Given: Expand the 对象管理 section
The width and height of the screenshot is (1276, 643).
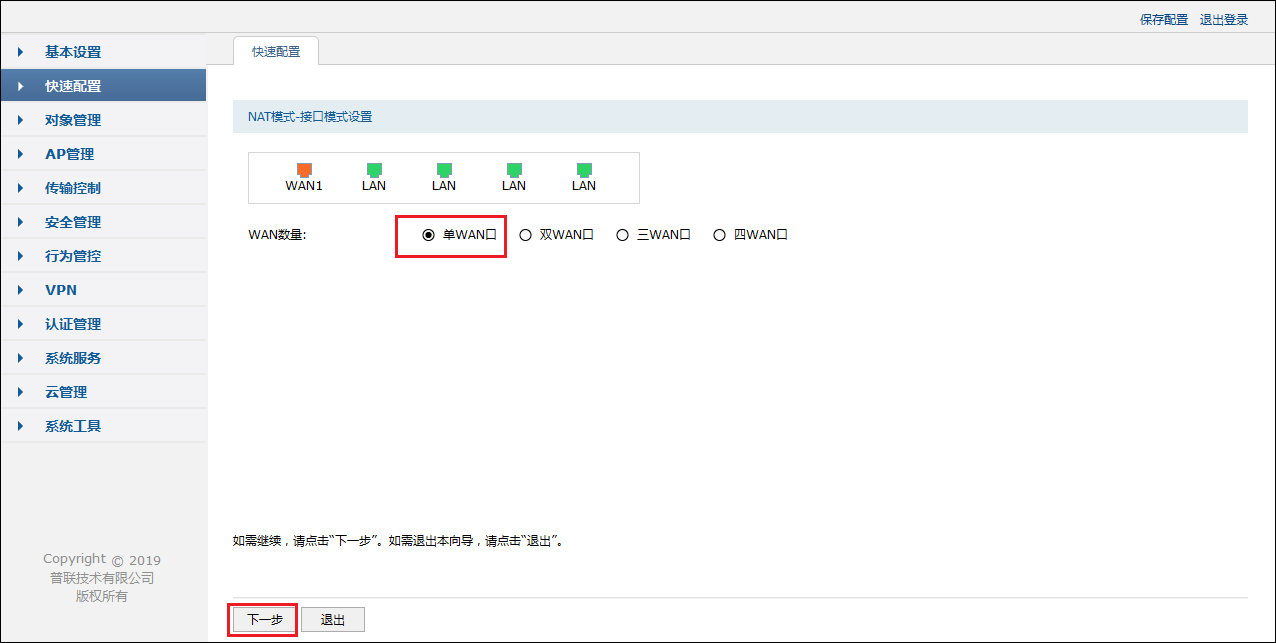Looking at the screenshot, I should [x=73, y=120].
